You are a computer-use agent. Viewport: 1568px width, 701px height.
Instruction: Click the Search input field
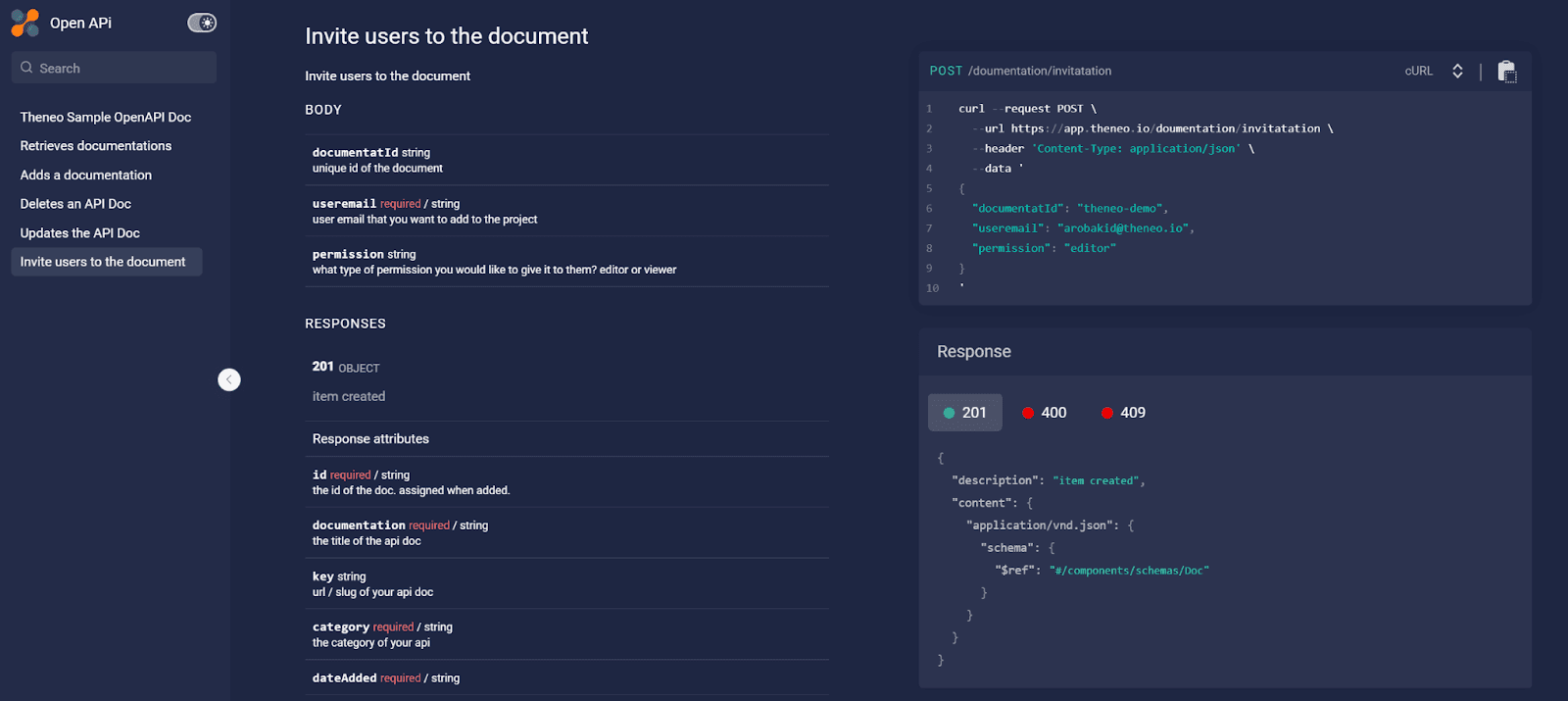pyautogui.click(x=114, y=68)
